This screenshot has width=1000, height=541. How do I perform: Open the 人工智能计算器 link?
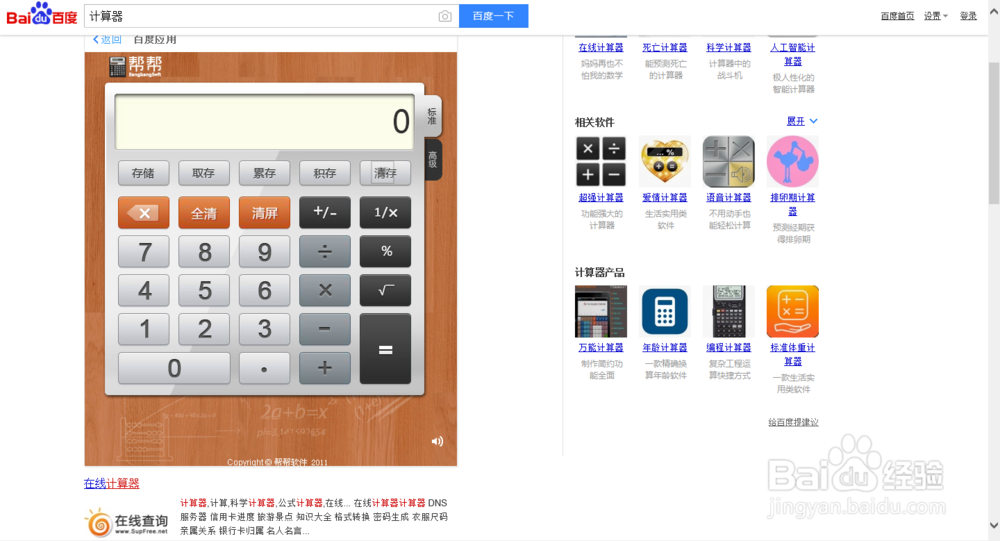click(x=792, y=54)
